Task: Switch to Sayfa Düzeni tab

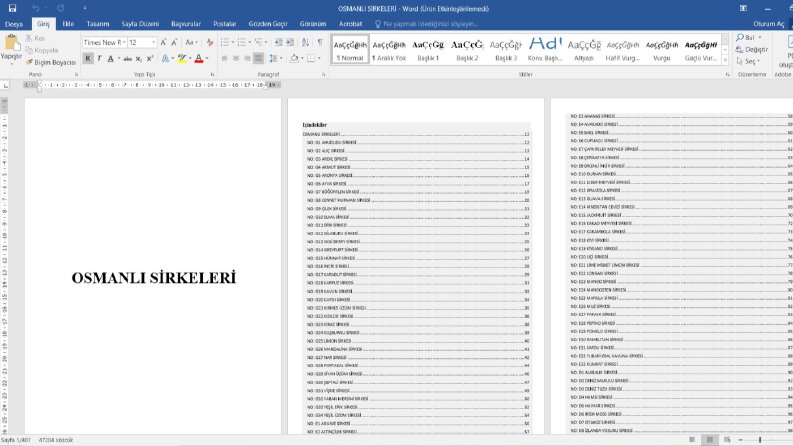Action: (x=140, y=24)
